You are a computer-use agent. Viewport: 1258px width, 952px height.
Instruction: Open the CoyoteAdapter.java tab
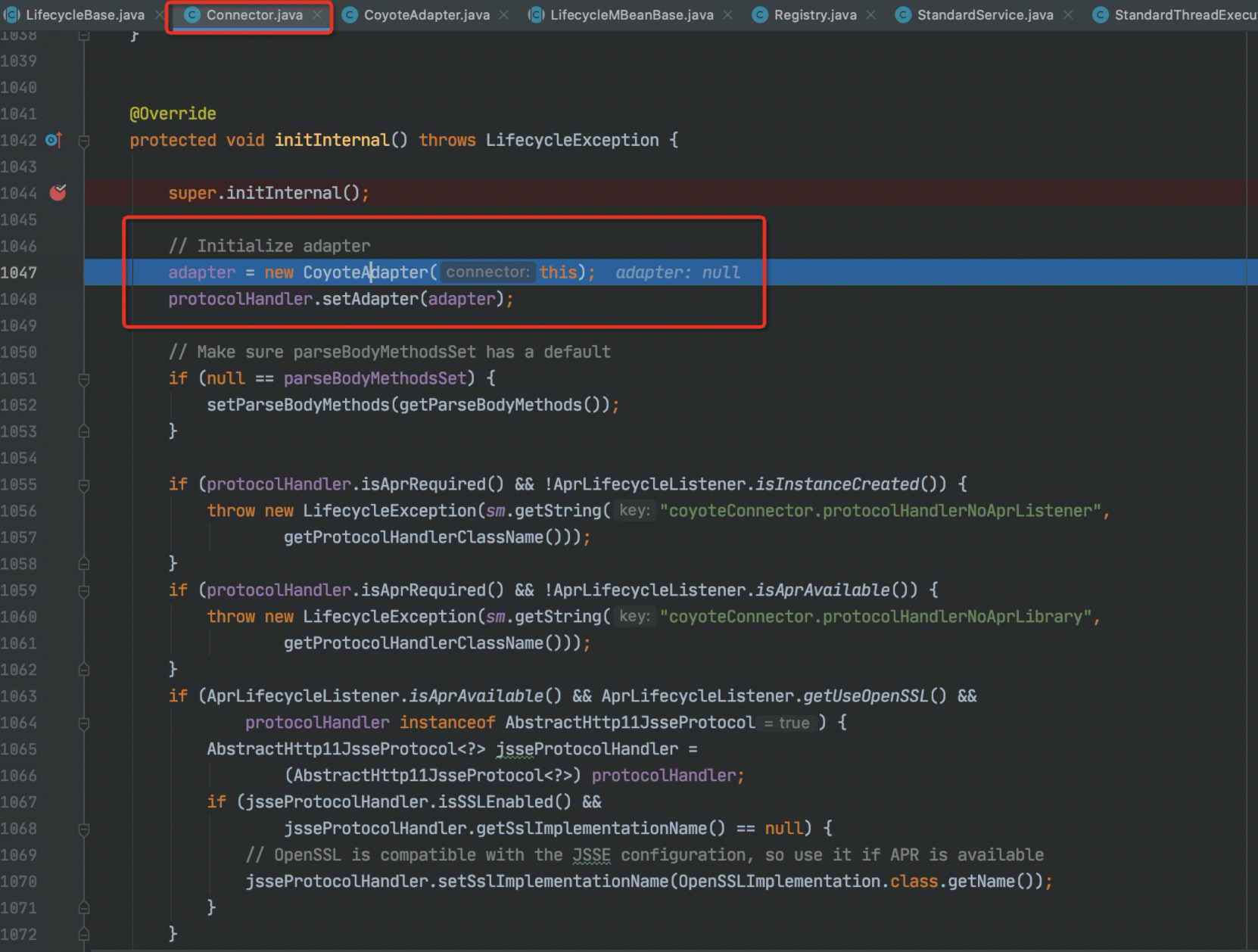coord(426,14)
